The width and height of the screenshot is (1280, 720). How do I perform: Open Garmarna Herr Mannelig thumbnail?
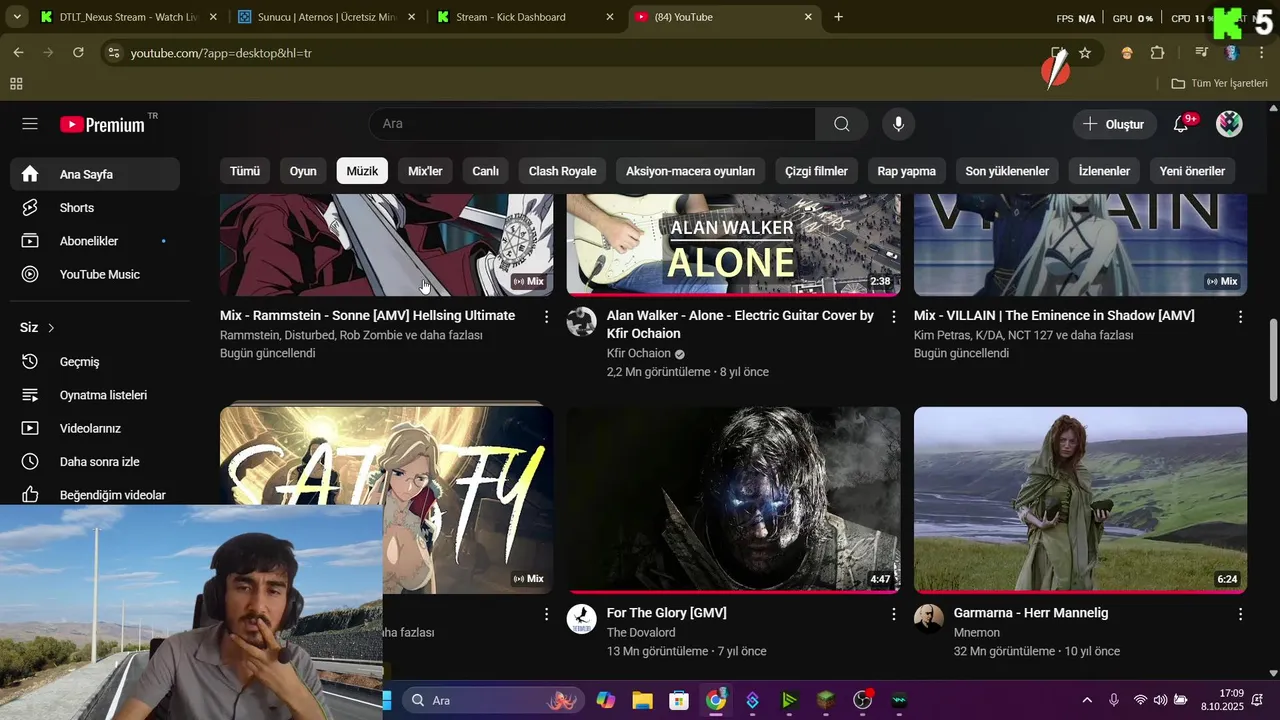(1080, 500)
